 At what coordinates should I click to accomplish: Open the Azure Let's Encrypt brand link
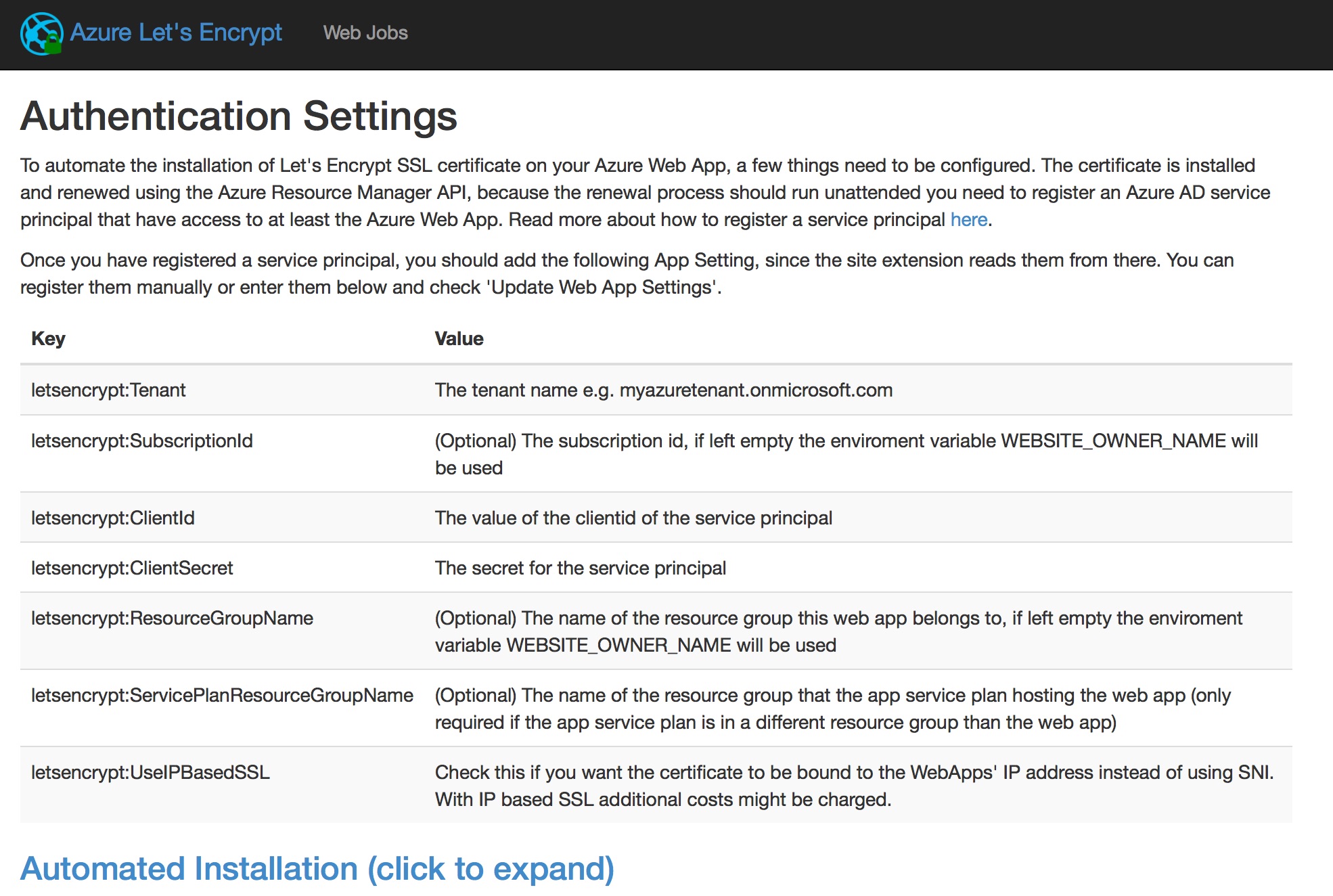coord(176,32)
